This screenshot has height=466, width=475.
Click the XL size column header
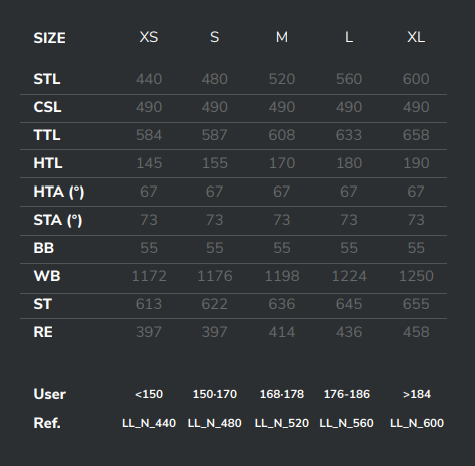pyautogui.click(x=416, y=37)
